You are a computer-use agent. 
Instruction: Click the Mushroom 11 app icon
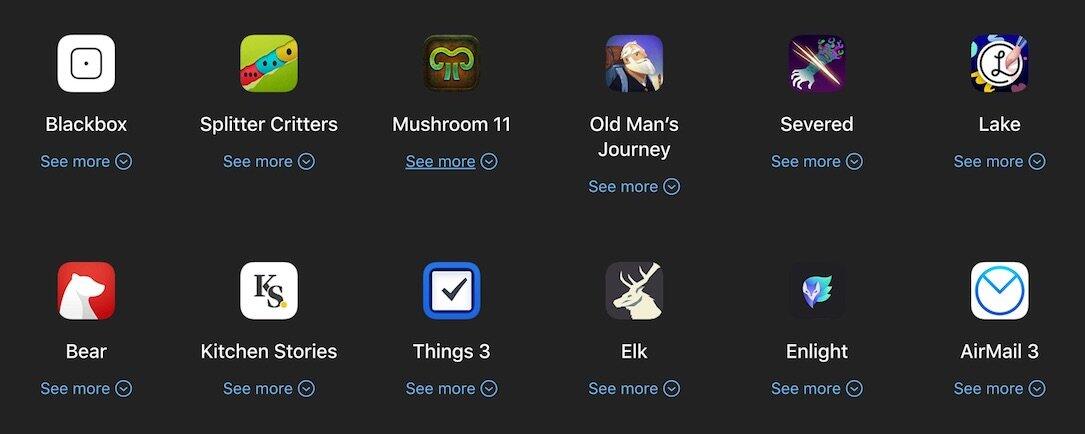click(x=451, y=64)
